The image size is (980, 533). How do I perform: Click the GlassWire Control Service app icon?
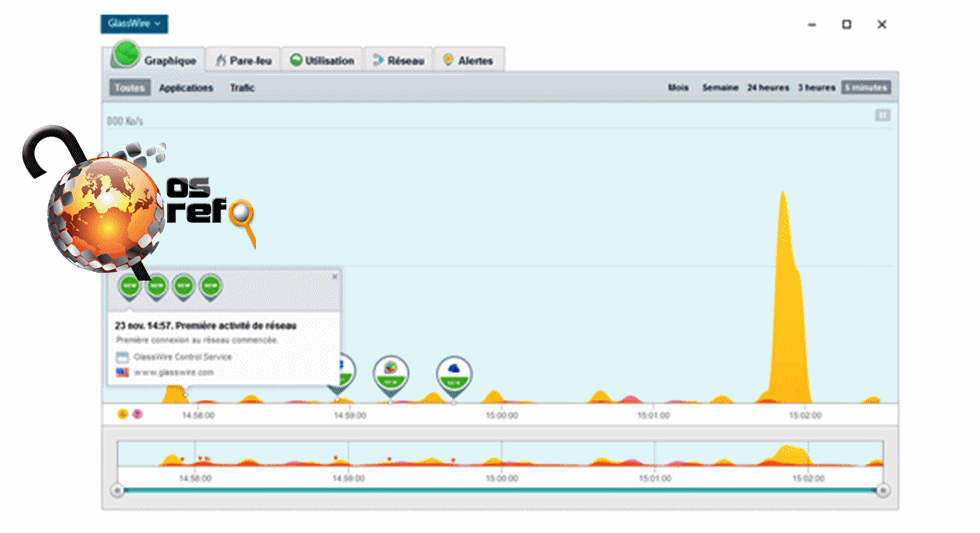(x=122, y=357)
